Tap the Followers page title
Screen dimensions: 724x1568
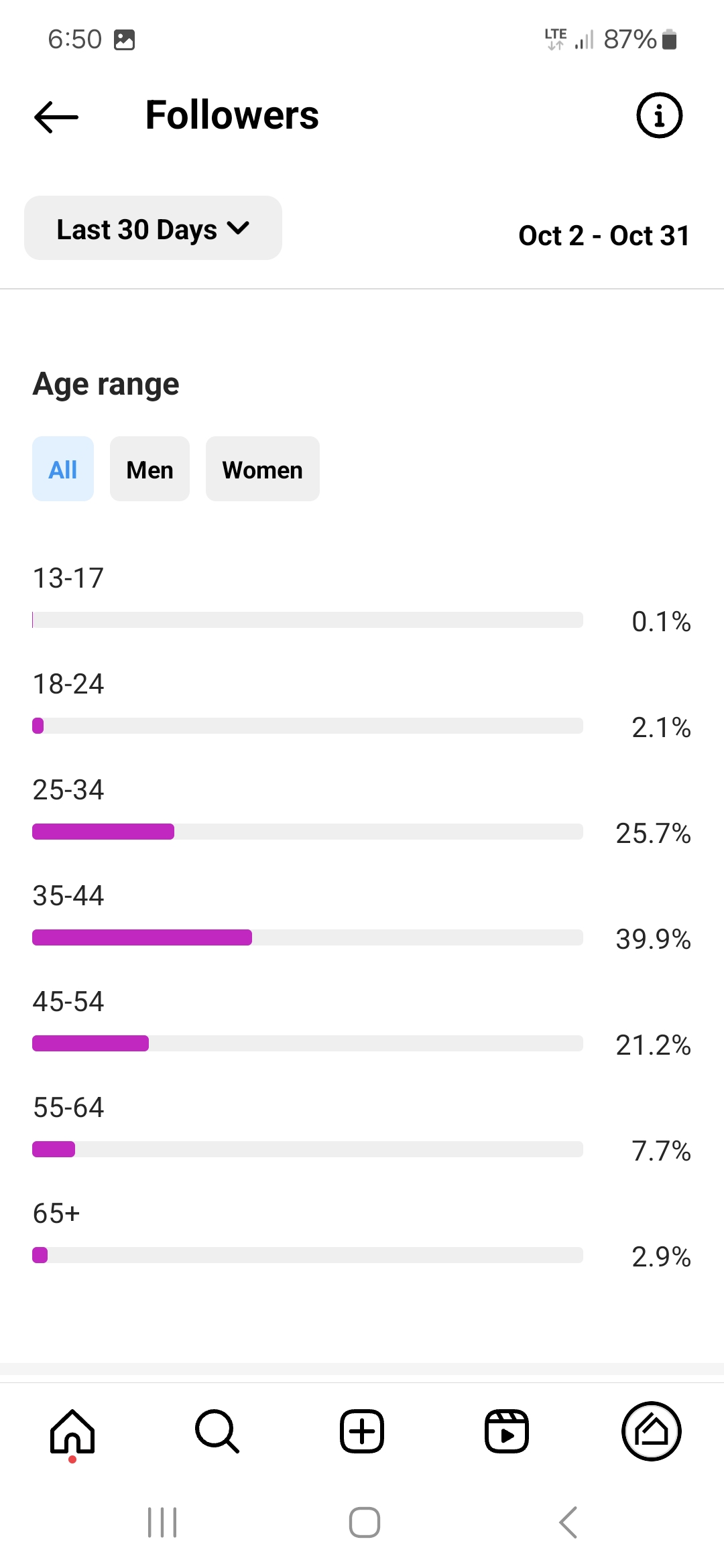(232, 115)
